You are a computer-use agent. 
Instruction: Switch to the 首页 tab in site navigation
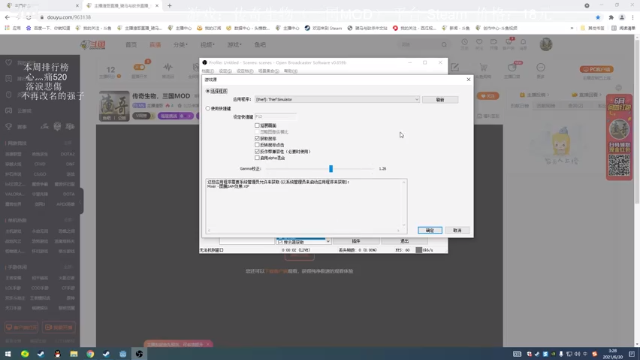pyautogui.click(x=131, y=44)
